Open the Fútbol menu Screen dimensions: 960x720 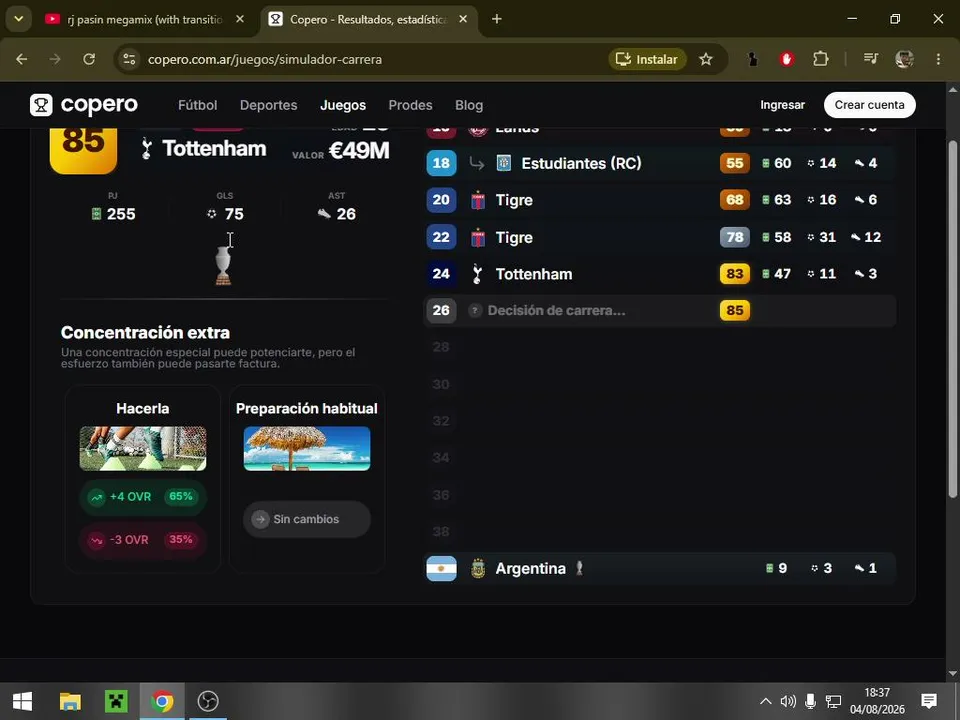pyautogui.click(x=197, y=105)
